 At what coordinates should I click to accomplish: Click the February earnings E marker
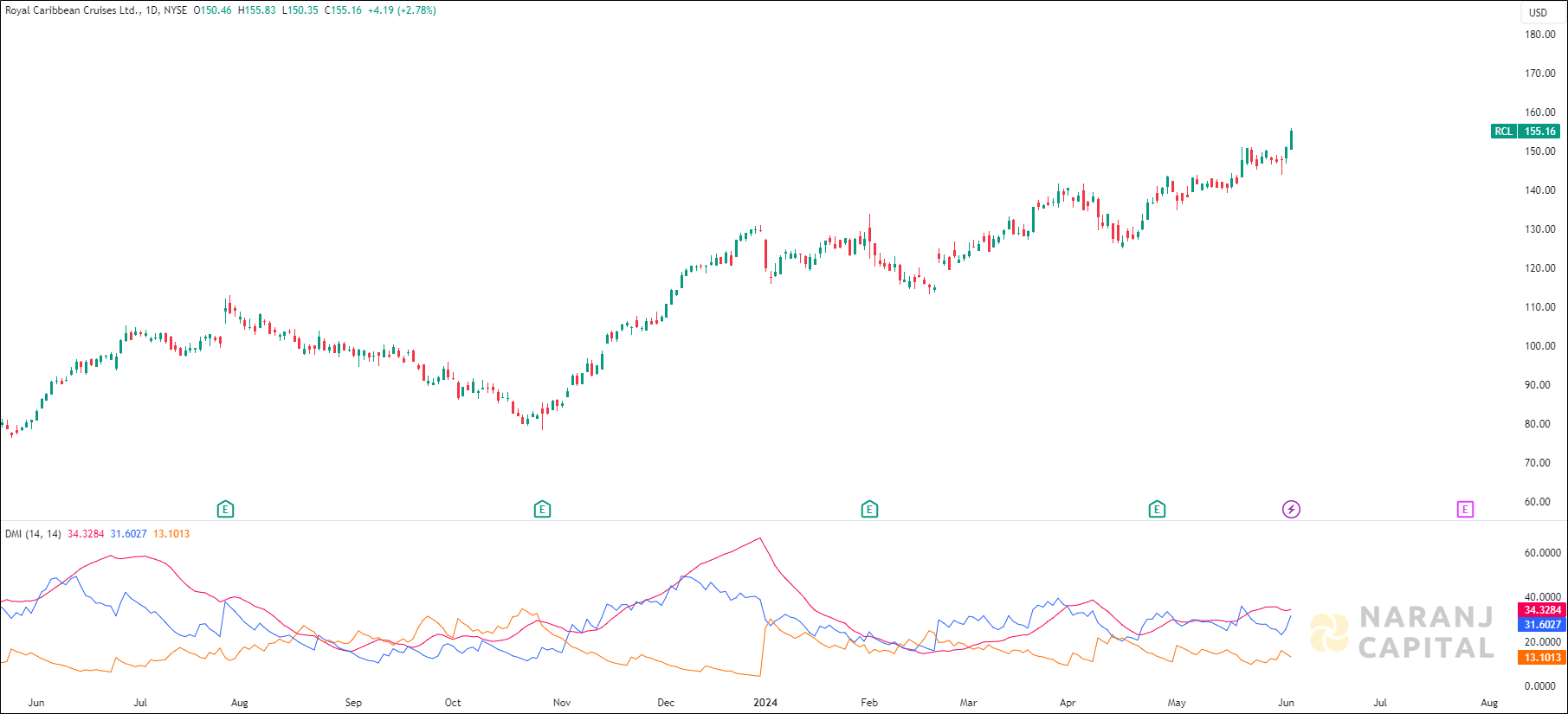(x=869, y=509)
